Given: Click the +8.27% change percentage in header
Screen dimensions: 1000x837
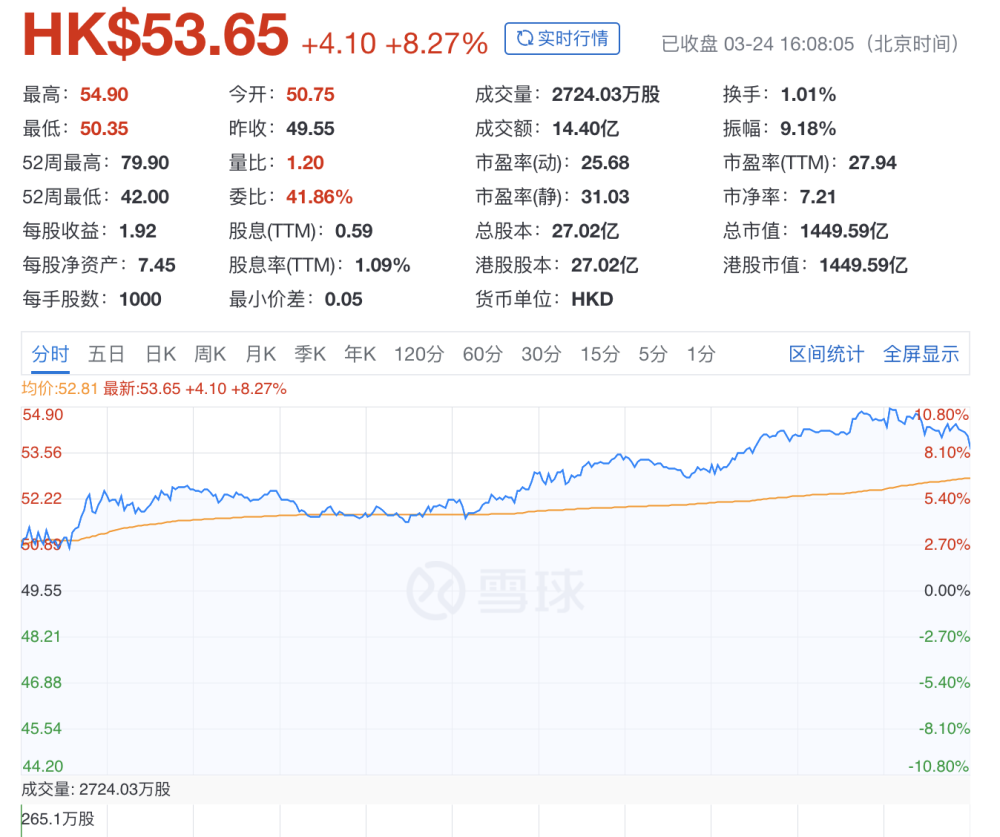Looking at the screenshot, I should tap(437, 44).
